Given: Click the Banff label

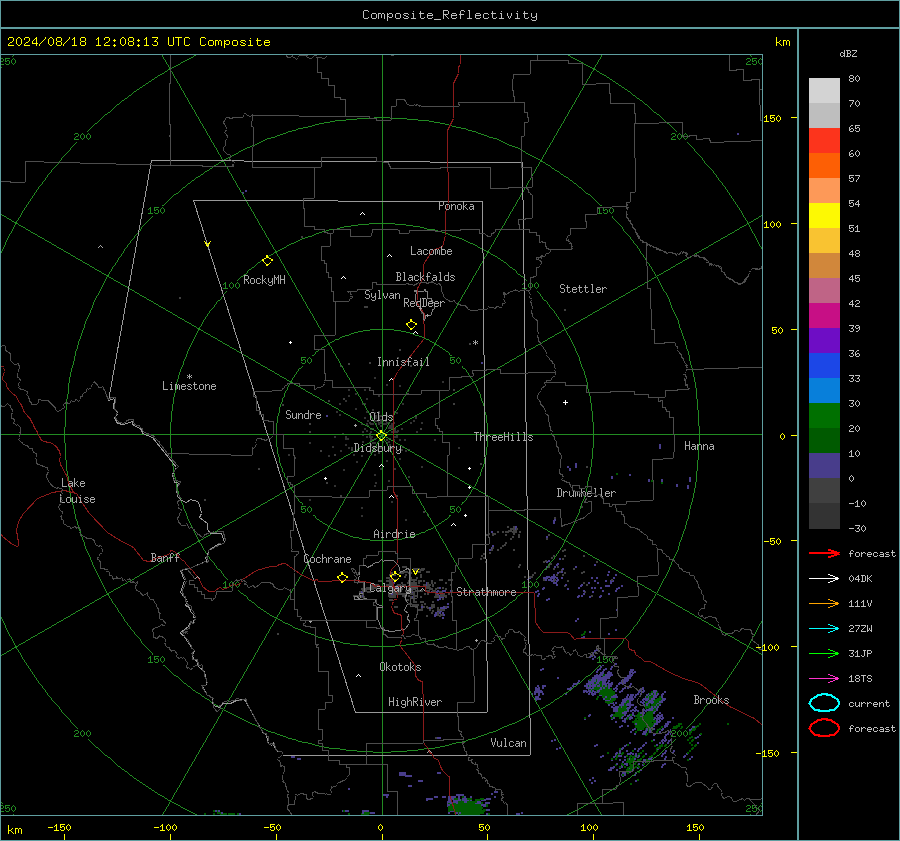Looking at the screenshot, I should pyautogui.click(x=165, y=557).
